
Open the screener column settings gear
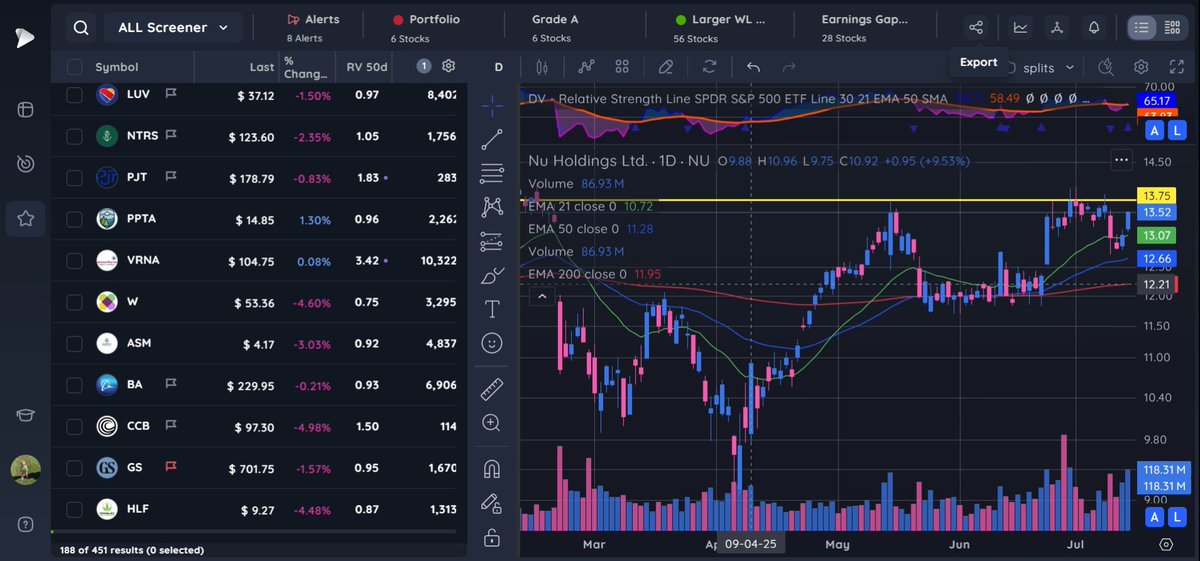[449, 66]
